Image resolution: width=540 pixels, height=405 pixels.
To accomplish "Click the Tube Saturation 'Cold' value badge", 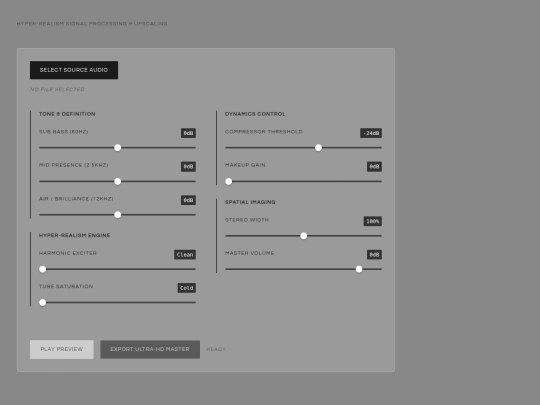I will (187, 288).
